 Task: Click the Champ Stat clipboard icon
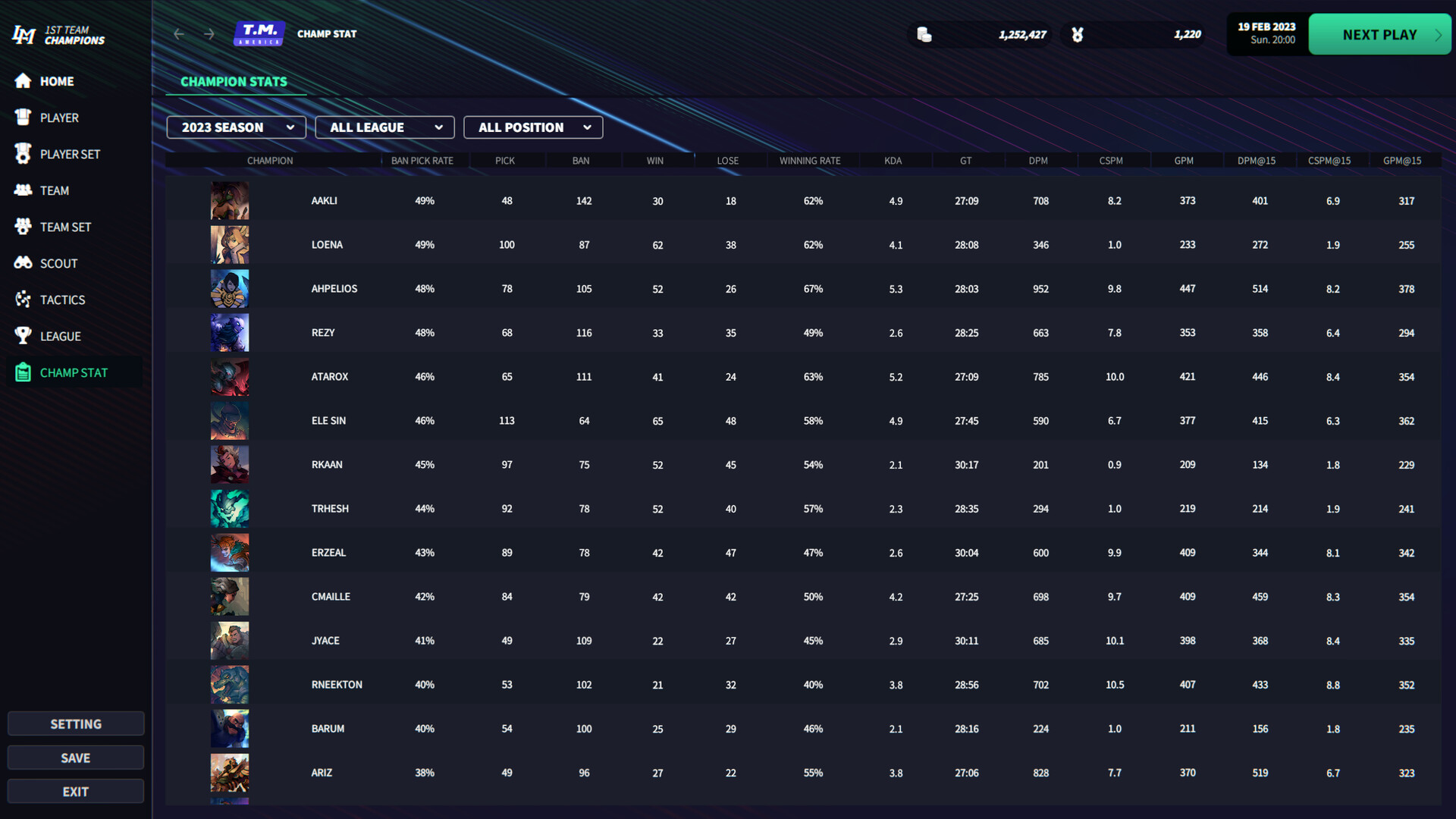coord(23,372)
